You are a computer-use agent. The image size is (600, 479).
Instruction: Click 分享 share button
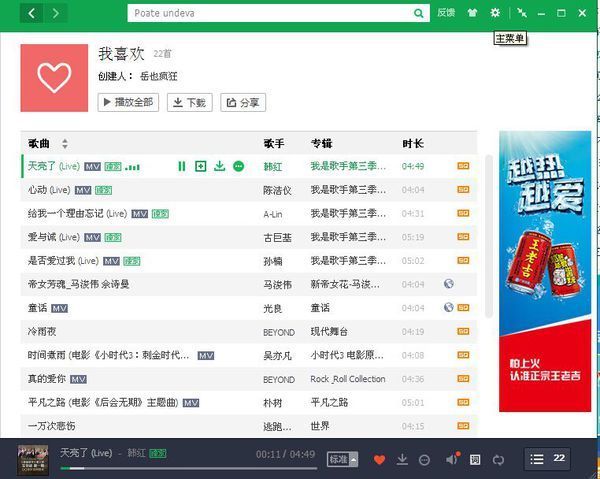point(243,102)
